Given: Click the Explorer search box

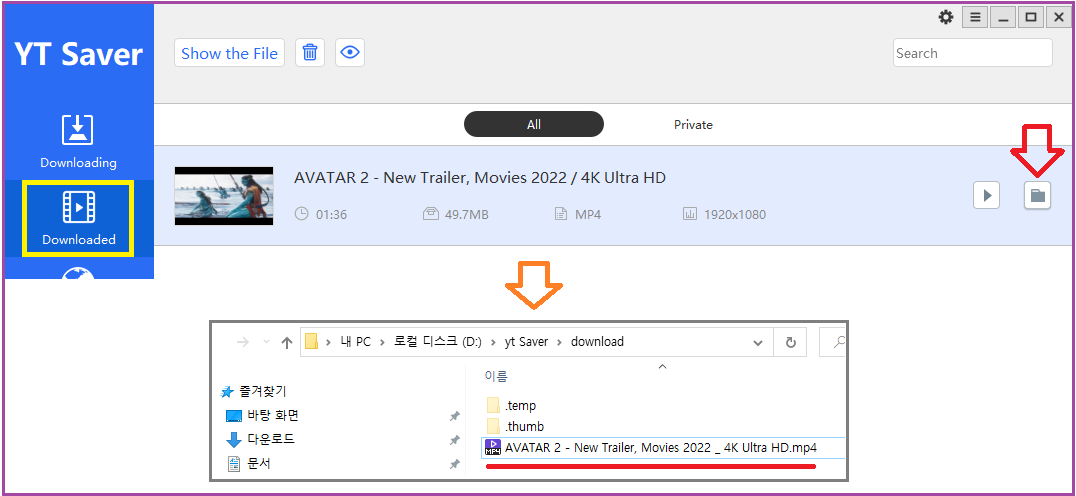Looking at the screenshot, I should coord(833,342).
